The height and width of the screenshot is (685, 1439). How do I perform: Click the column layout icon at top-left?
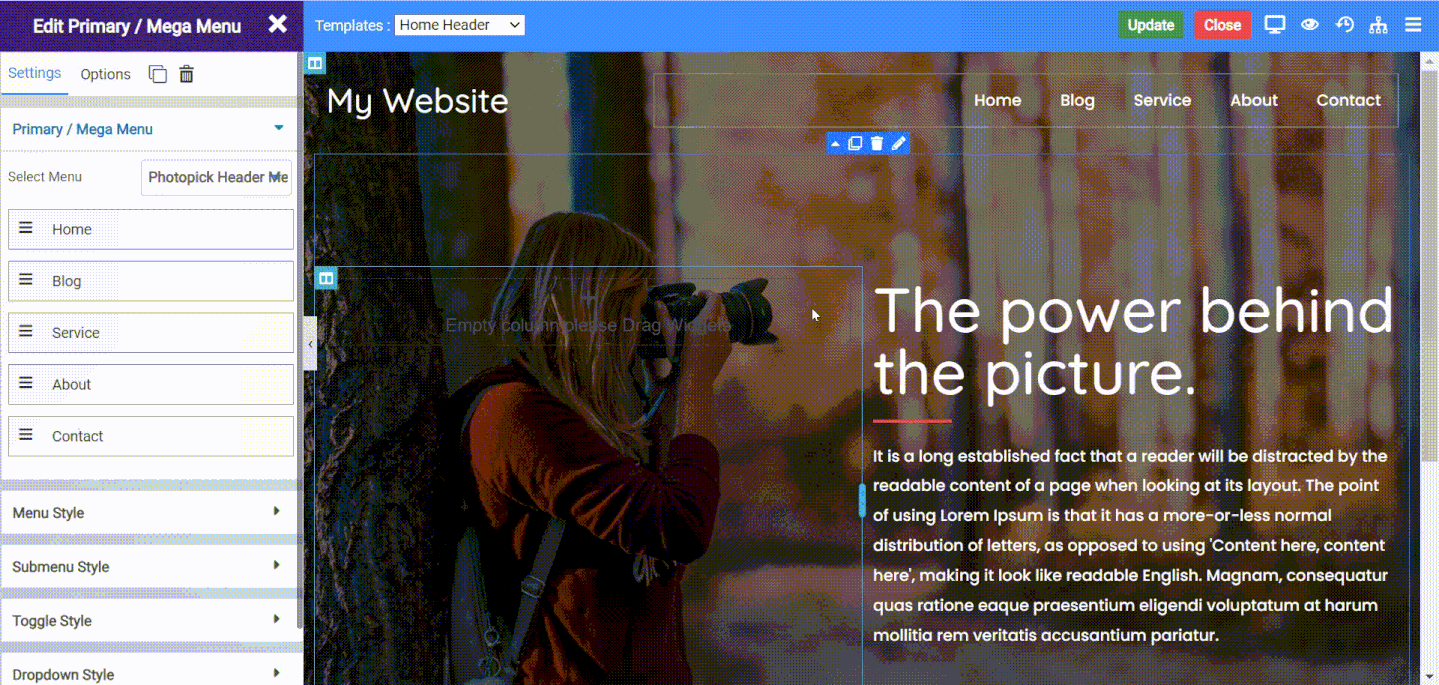(x=315, y=63)
